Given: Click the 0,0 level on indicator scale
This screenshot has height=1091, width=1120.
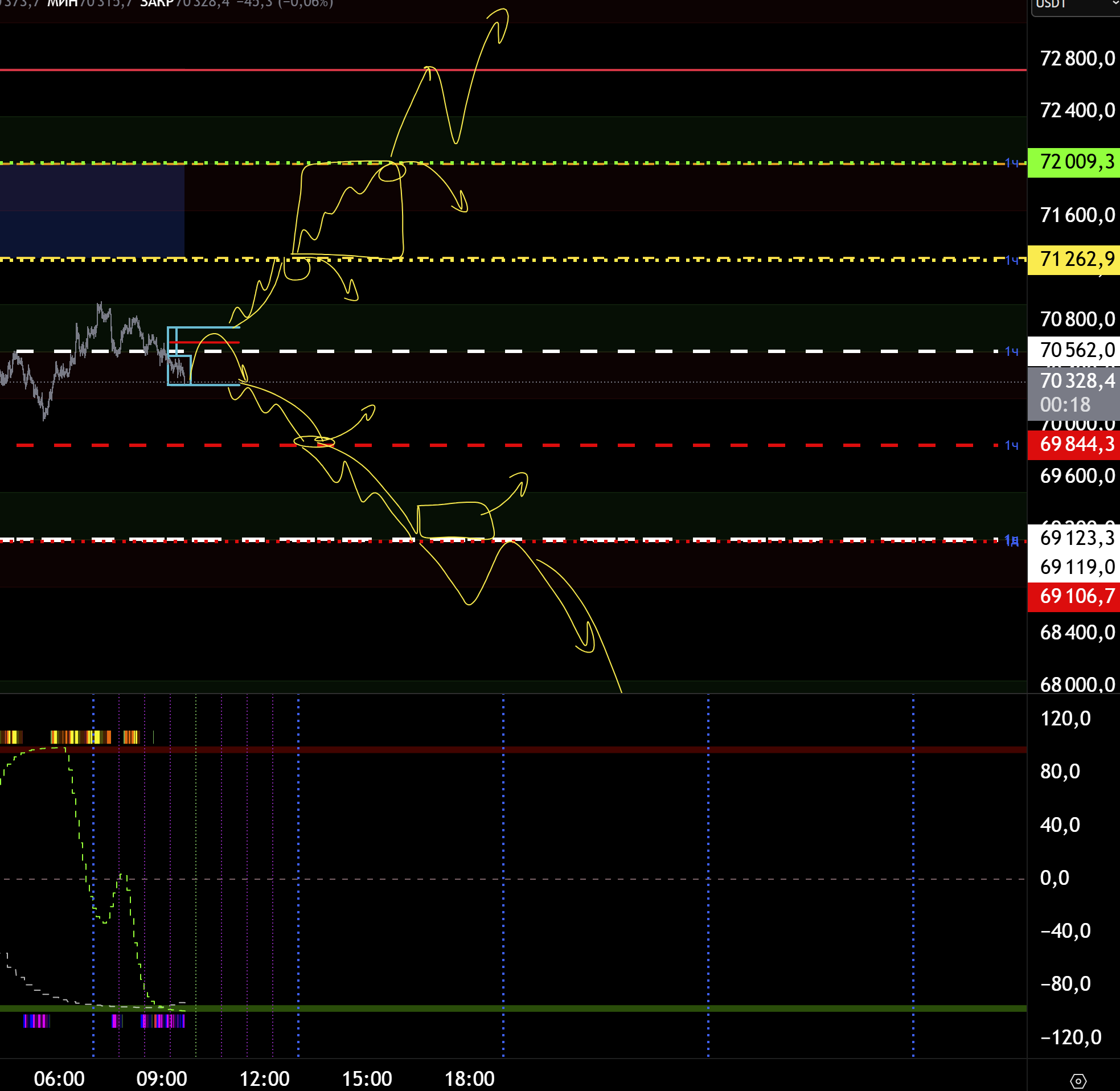Looking at the screenshot, I should point(1055,879).
